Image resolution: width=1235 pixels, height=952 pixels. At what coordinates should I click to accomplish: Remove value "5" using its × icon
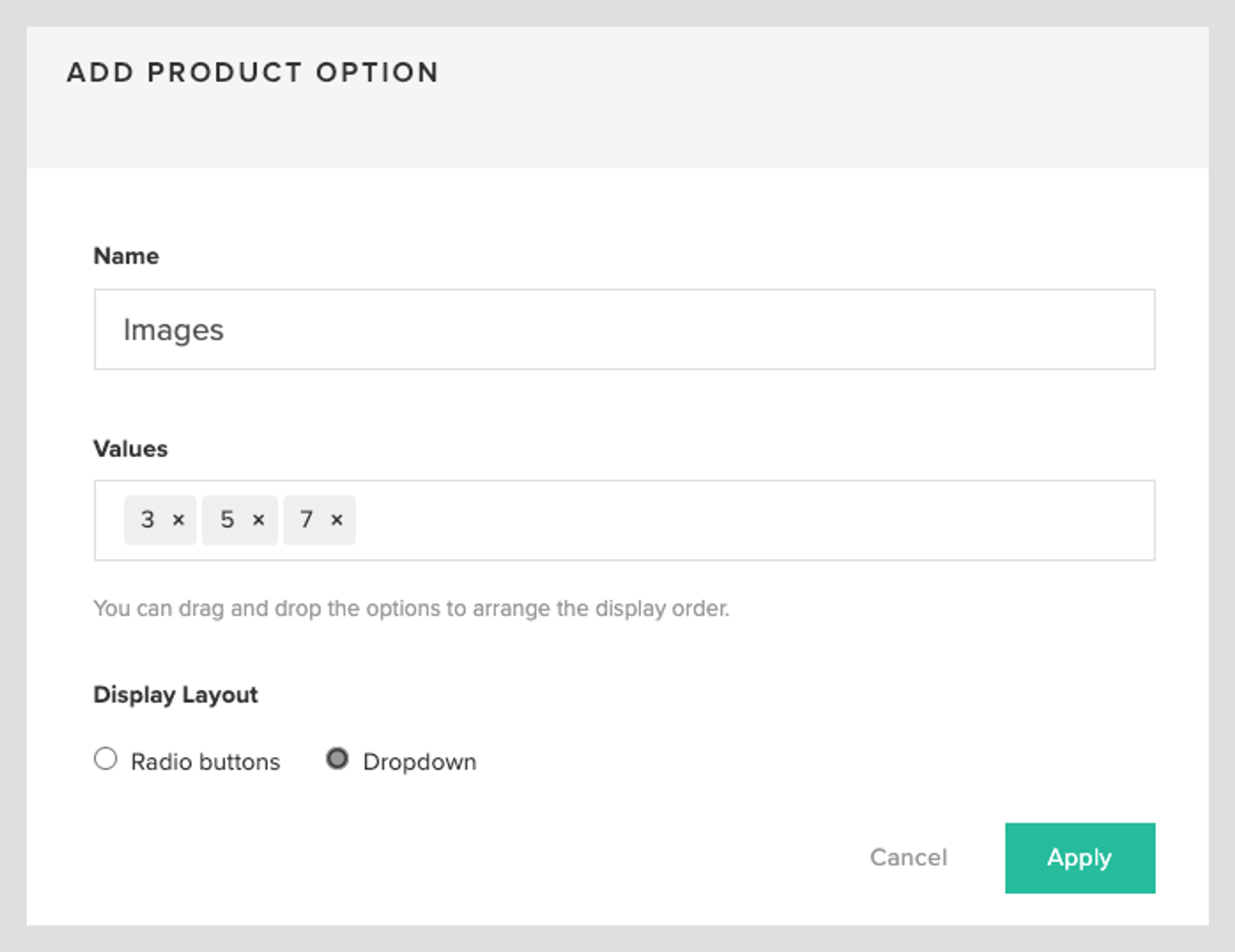[x=258, y=520]
